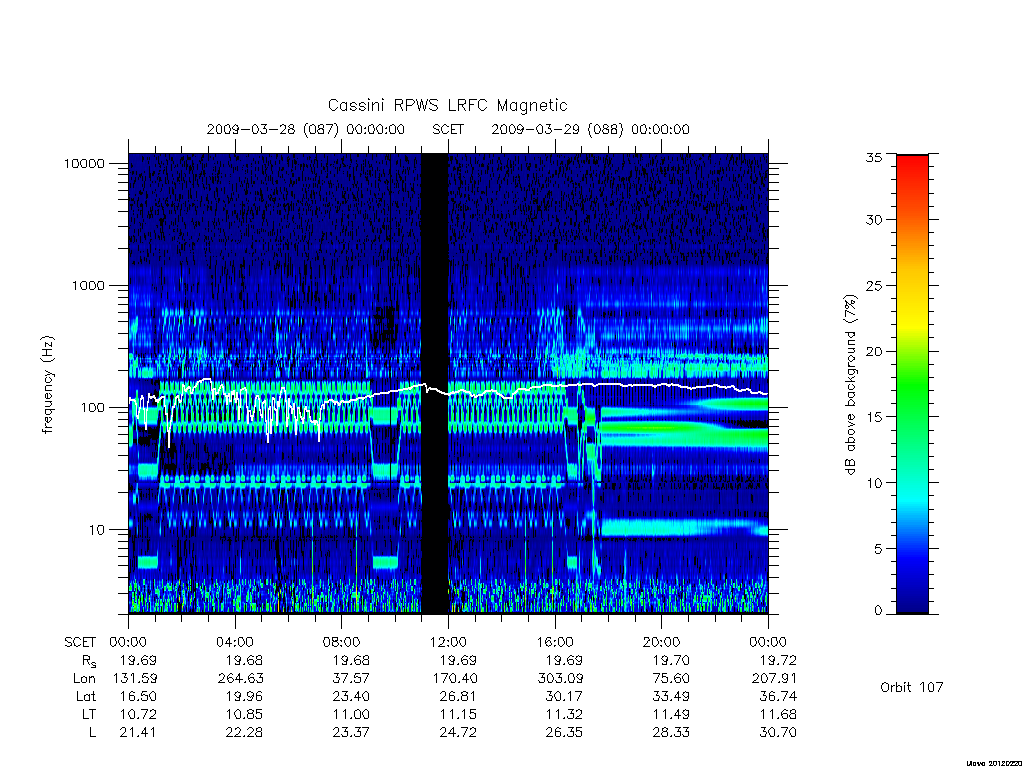The image size is (1024, 768).
Task: Click the latitude value '30.17'
Action: [564, 696]
